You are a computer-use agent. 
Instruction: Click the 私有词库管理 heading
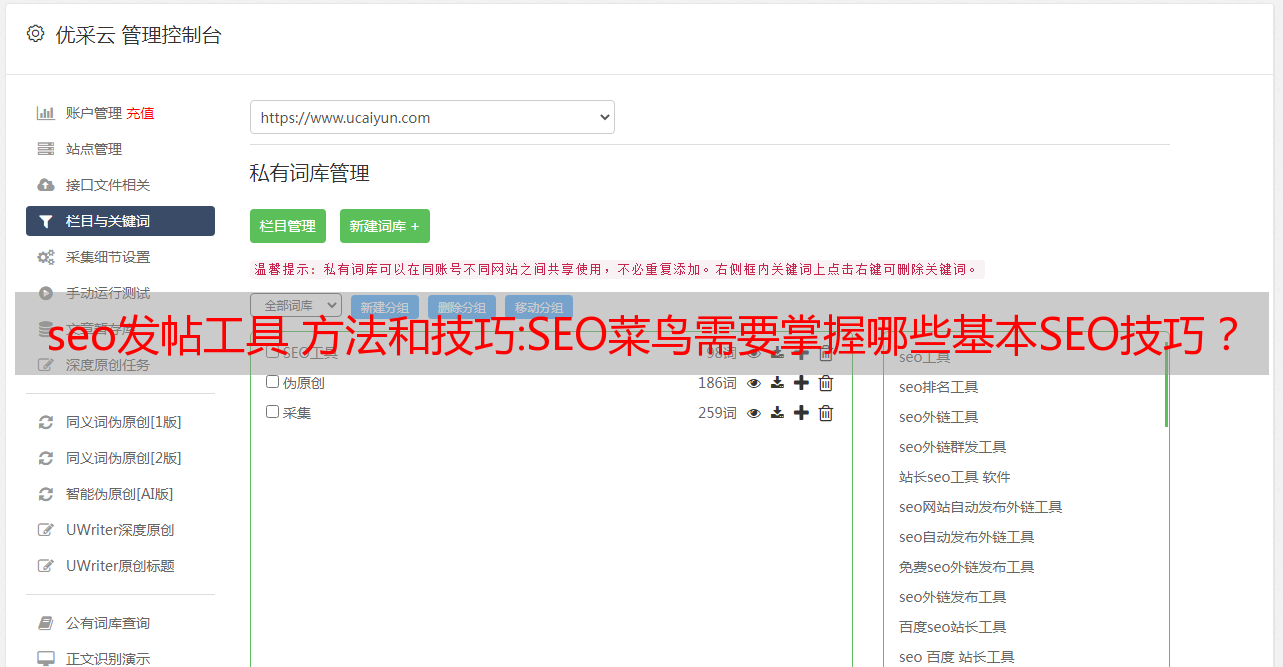tap(310, 173)
